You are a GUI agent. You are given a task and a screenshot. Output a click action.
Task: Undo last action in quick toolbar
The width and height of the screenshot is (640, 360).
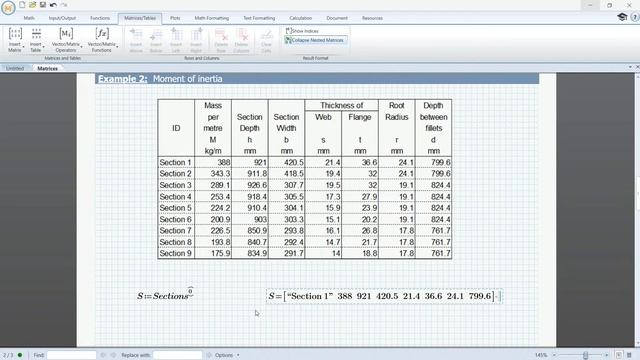(x=53, y=5)
